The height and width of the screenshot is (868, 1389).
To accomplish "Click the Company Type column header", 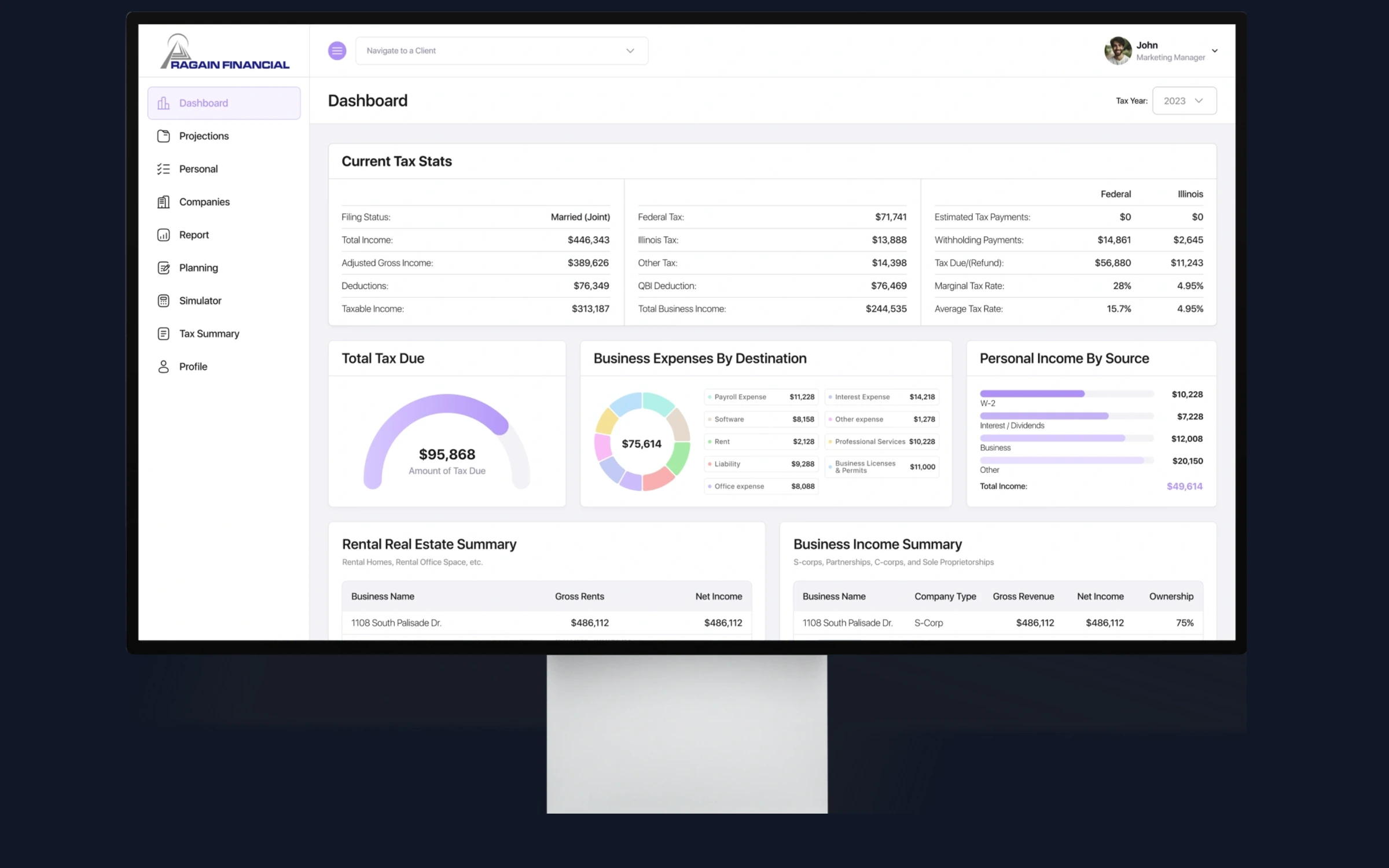I will pos(945,597).
